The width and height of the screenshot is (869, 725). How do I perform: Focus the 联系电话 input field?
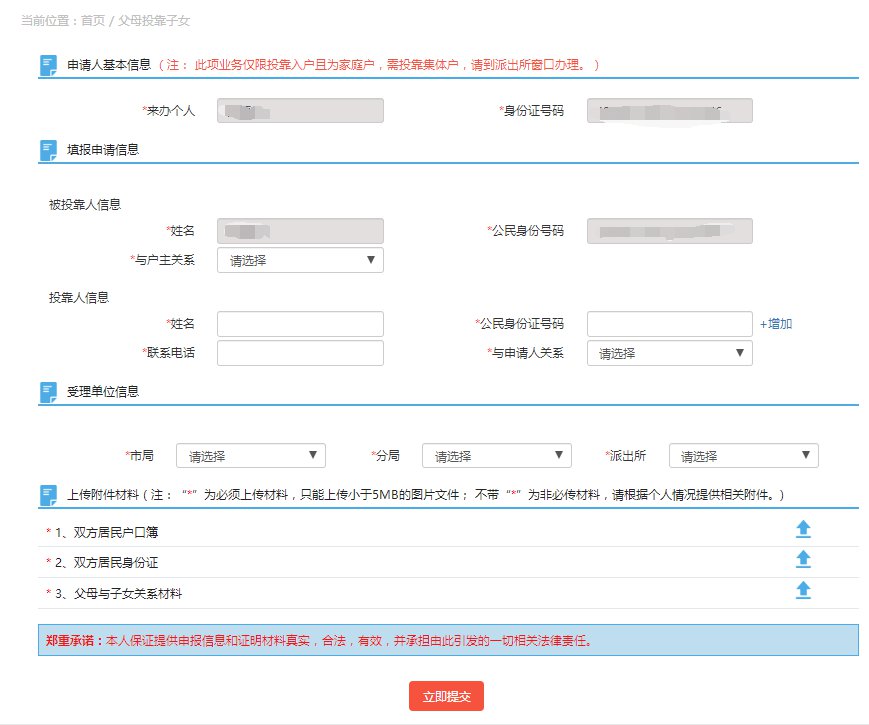(300, 353)
